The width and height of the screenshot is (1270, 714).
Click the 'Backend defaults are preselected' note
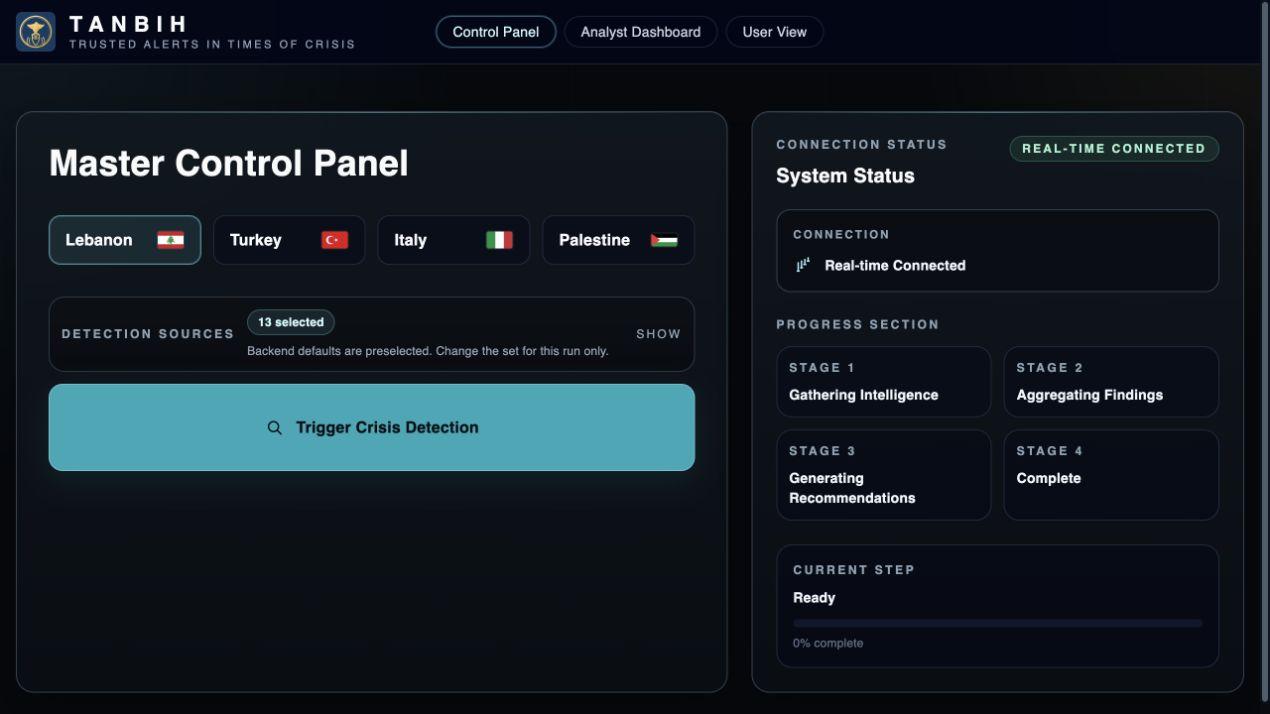click(x=428, y=351)
